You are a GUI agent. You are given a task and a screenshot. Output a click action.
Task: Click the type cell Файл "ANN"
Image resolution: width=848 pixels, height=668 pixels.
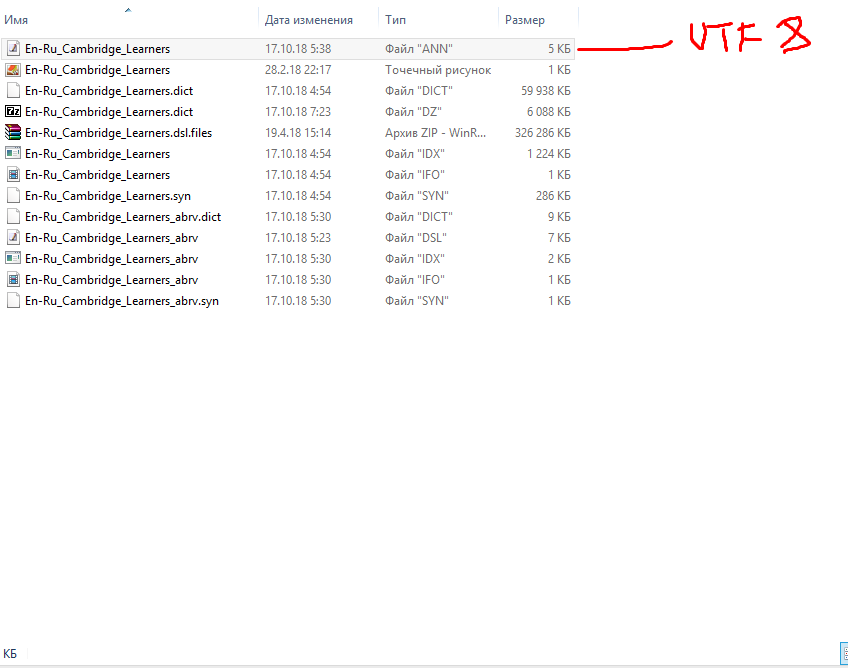click(x=419, y=49)
